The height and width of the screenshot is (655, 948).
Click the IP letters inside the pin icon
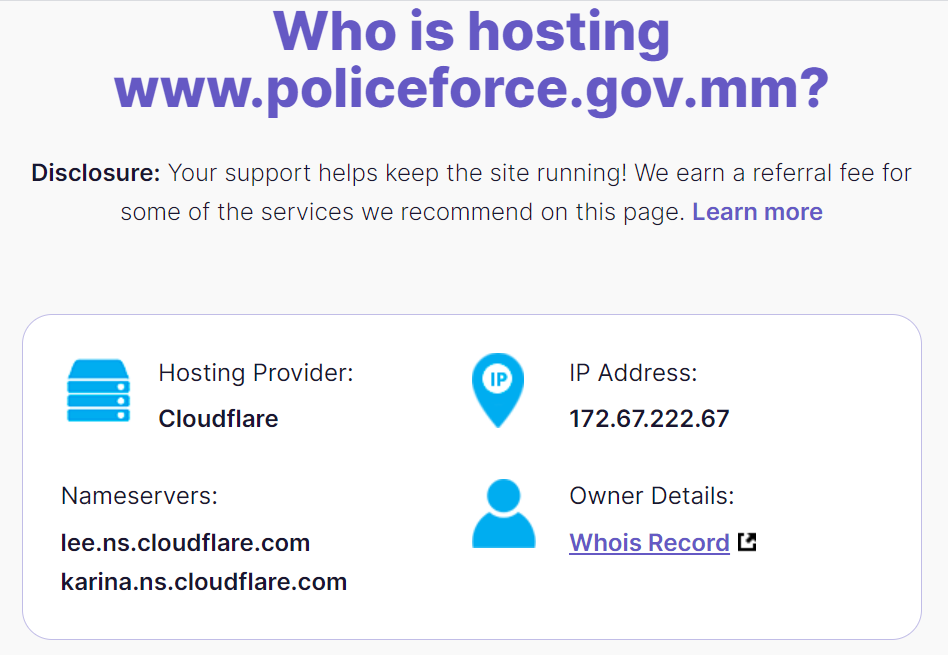[498, 380]
